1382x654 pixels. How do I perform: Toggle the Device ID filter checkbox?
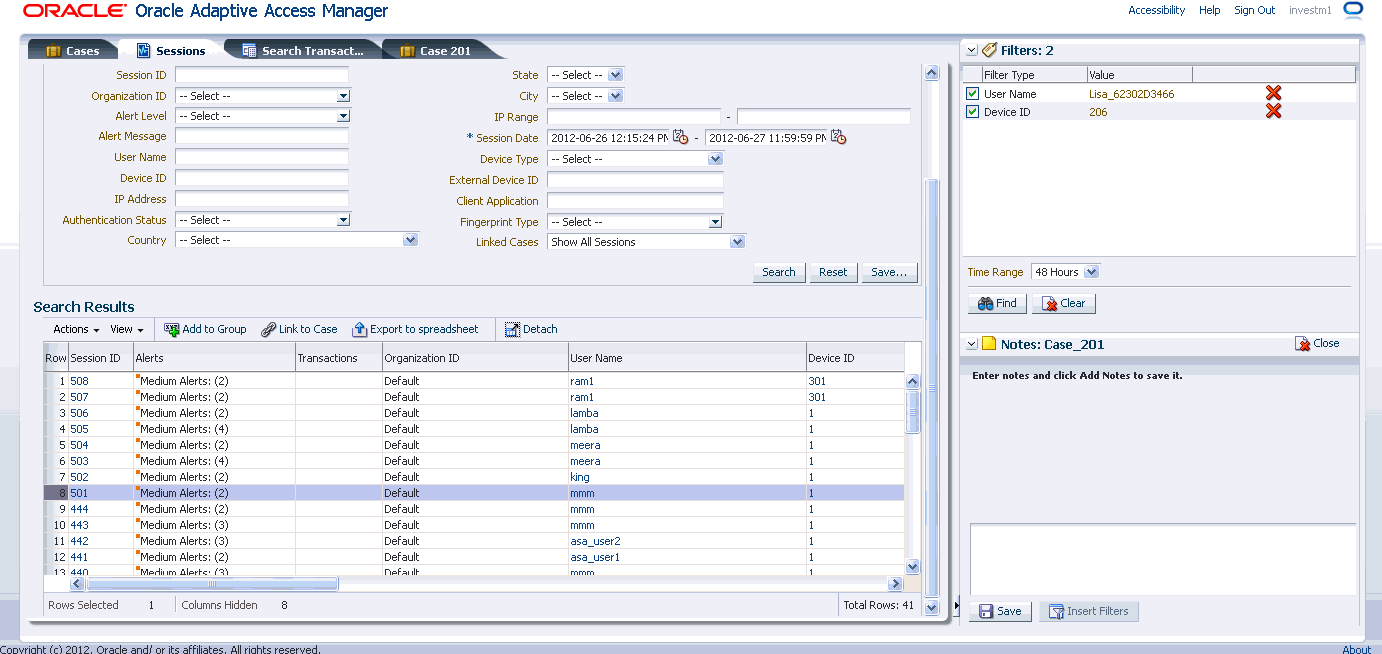[972, 112]
